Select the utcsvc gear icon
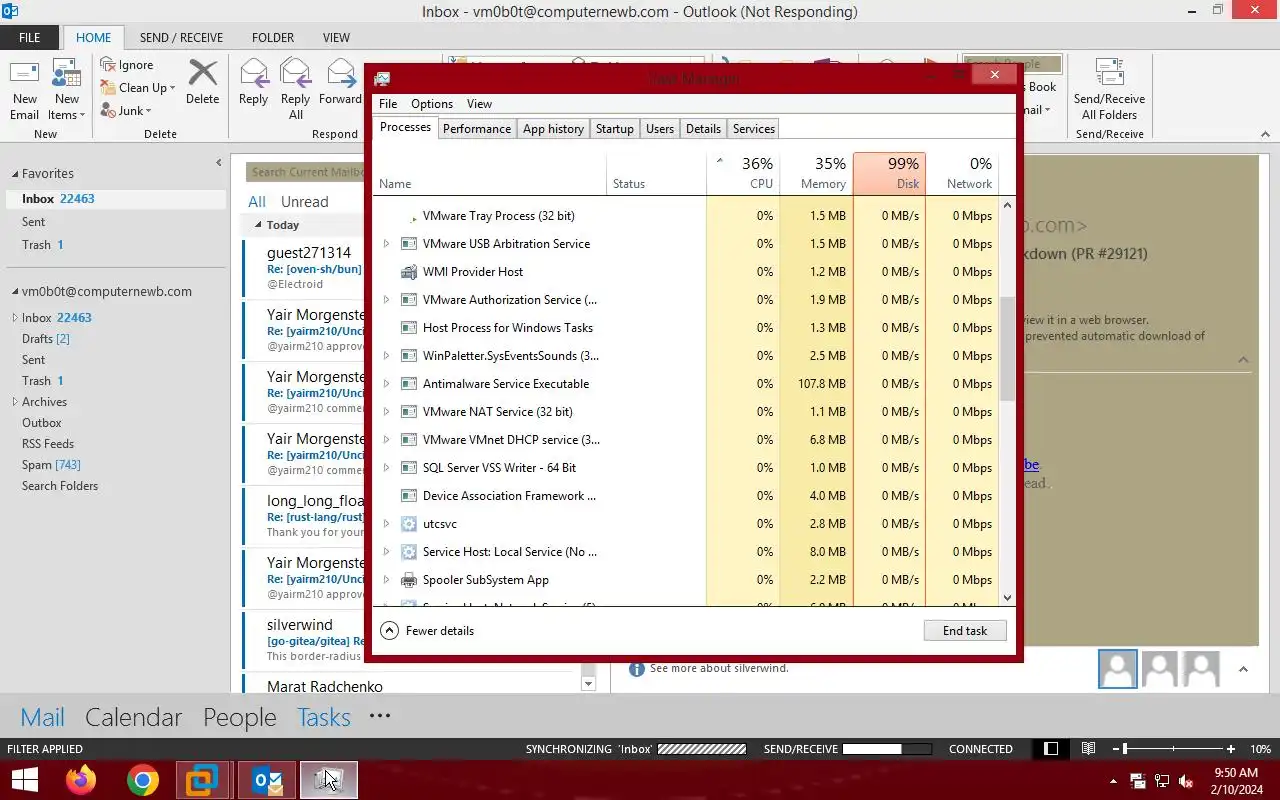The image size is (1280, 800). tap(408, 524)
